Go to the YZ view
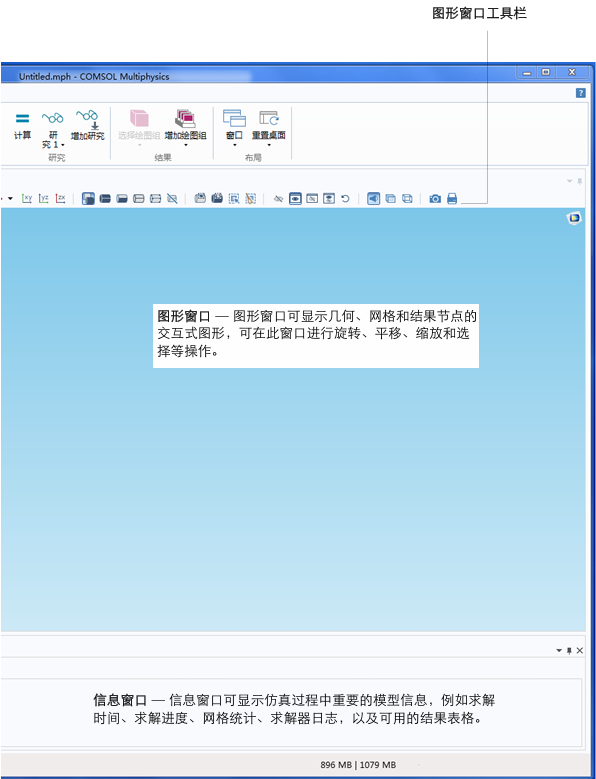The width and height of the screenshot is (596, 779). tap(44, 199)
